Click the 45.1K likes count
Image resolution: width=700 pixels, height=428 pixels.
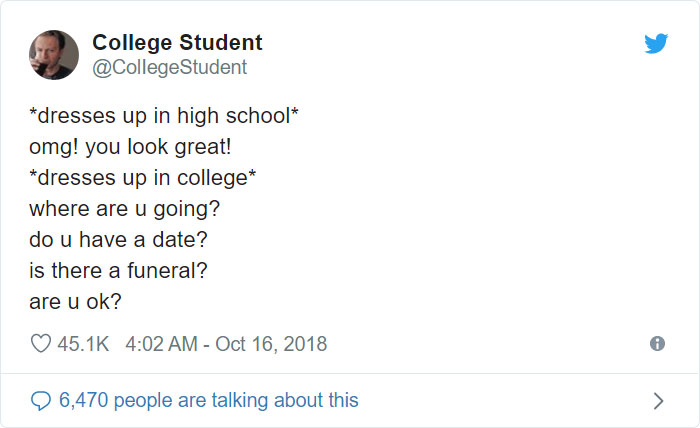[83, 344]
